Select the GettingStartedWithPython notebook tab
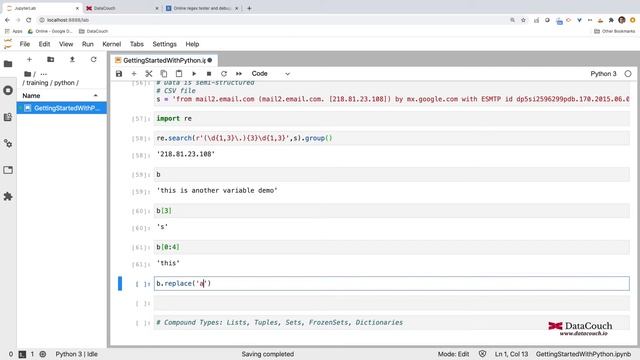Screen dimensions: 640x360 coord(164,60)
